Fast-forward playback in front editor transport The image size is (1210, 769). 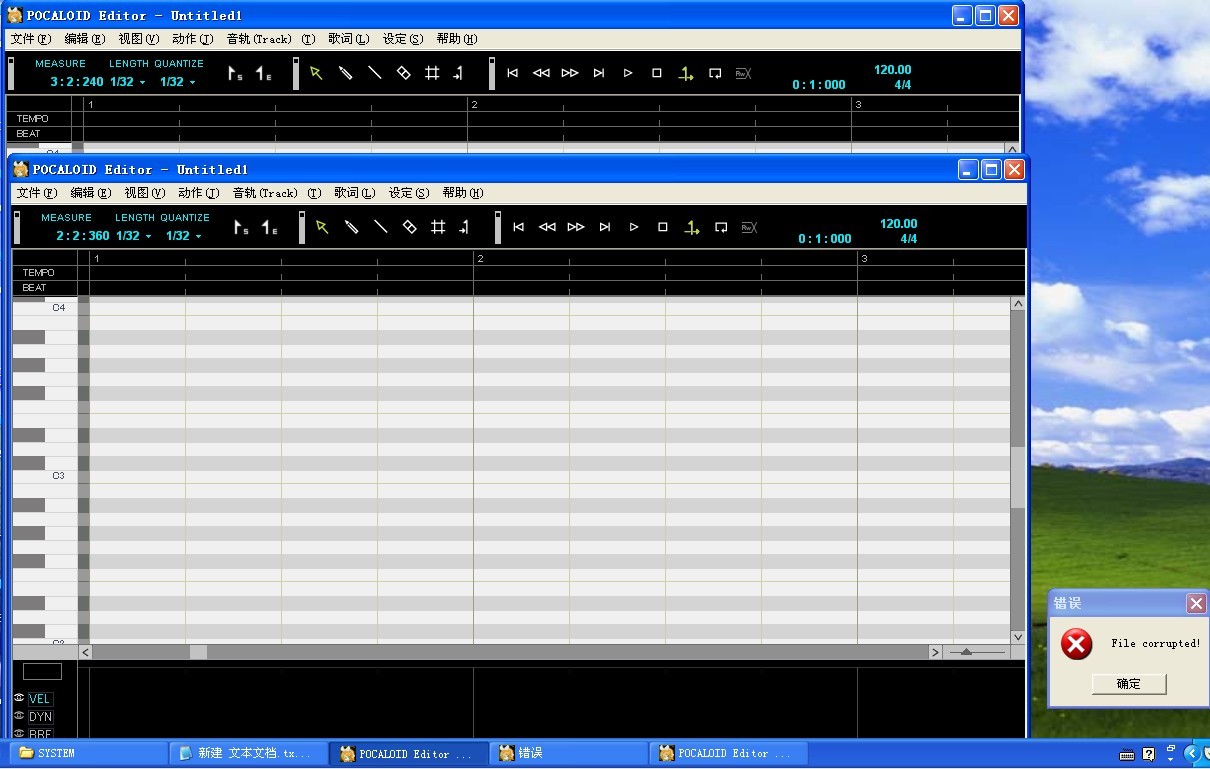coord(576,227)
